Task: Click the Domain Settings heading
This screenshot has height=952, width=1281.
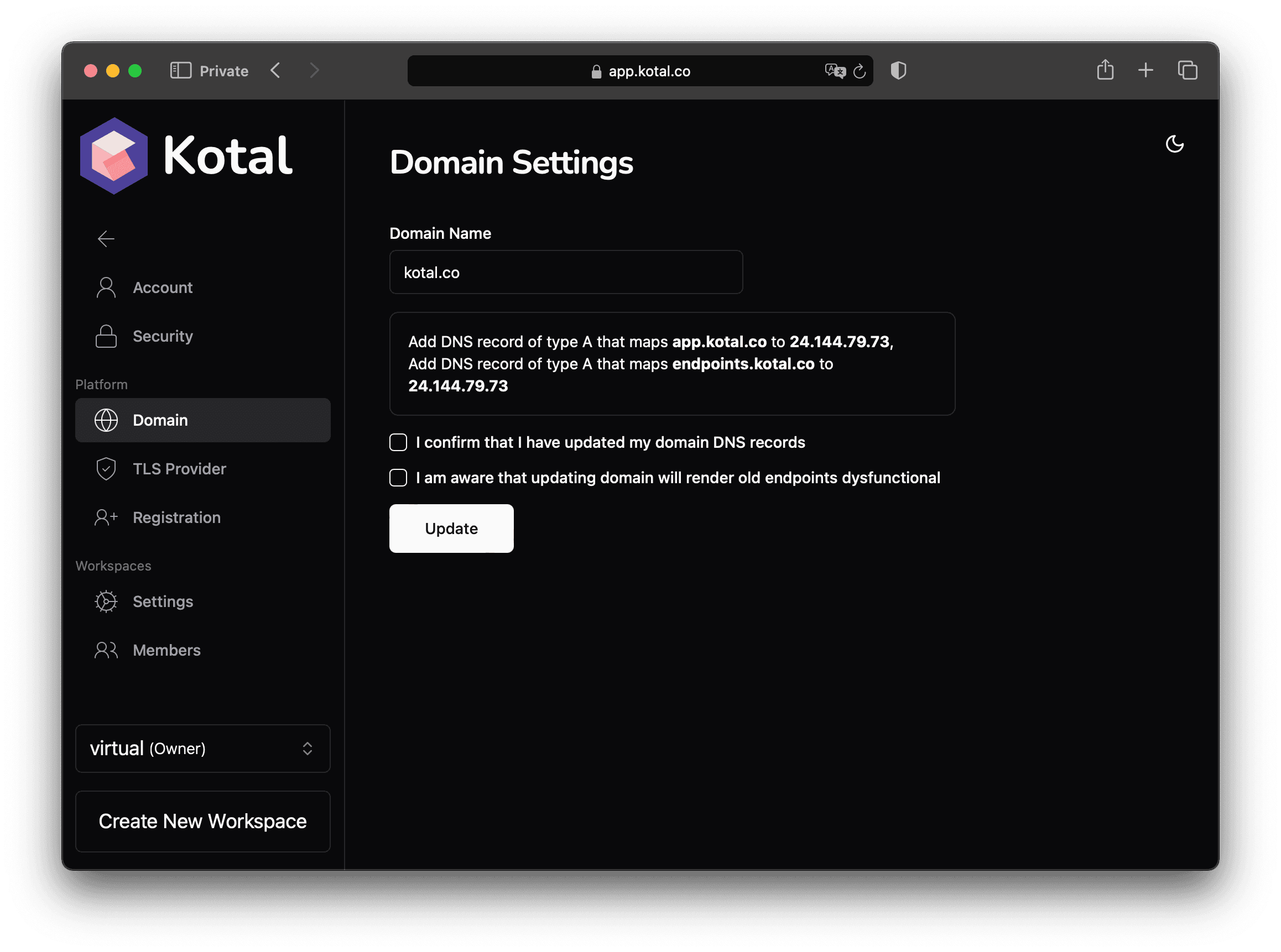Action: (x=512, y=163)
